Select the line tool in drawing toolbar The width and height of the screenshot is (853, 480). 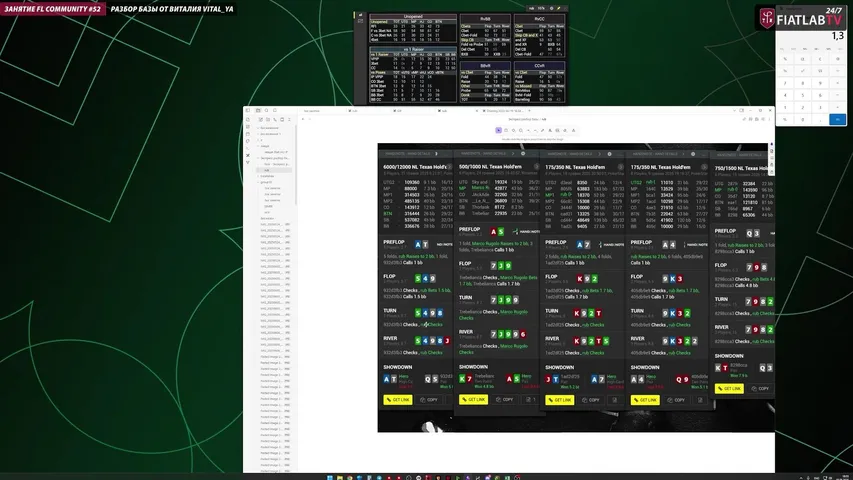click(535, 130)
